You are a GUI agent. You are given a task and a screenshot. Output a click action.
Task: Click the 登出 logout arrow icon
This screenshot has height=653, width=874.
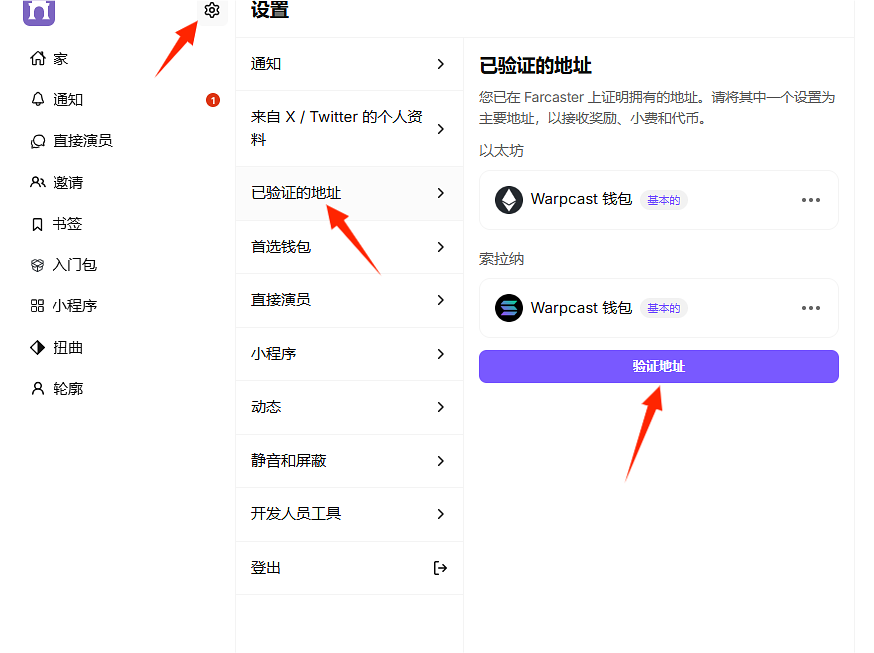pos(440,568)
